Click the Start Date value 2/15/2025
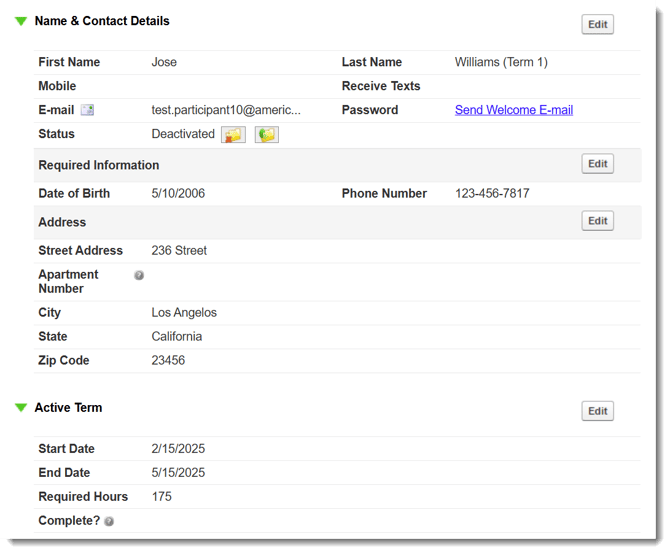Image resolution: width=670 pixels, height=553 pixels. tap(178, 449)
